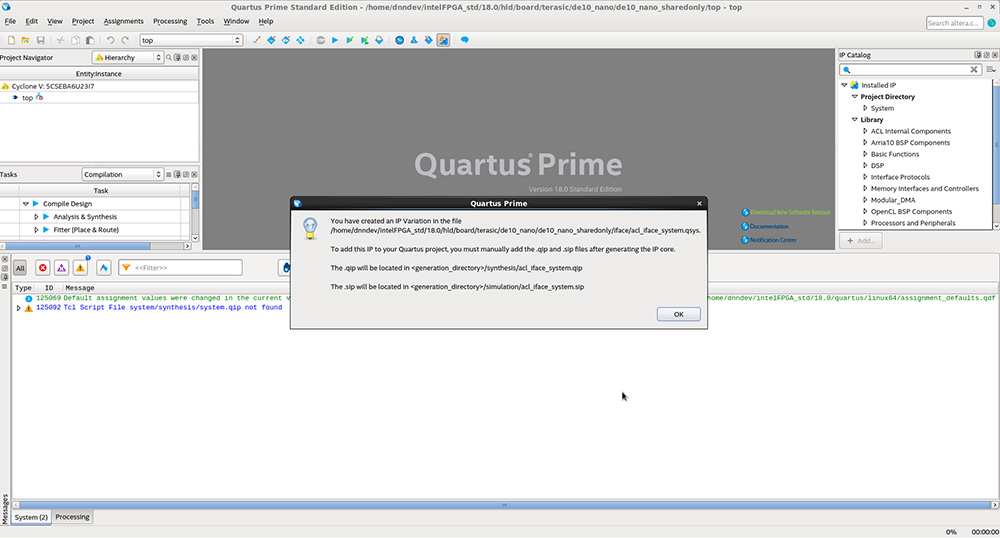Collapse the Compile Design task
Viewport: 1000px width, 538px height.
tap(26, 204)
